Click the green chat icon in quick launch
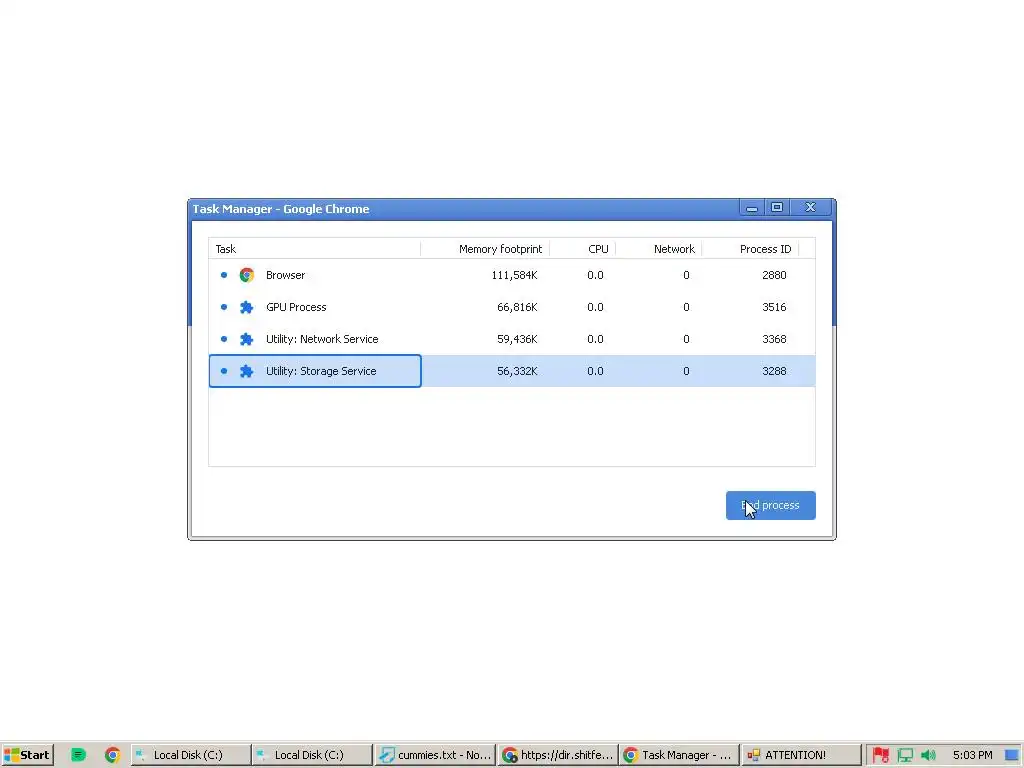 [x=78, y=755]
